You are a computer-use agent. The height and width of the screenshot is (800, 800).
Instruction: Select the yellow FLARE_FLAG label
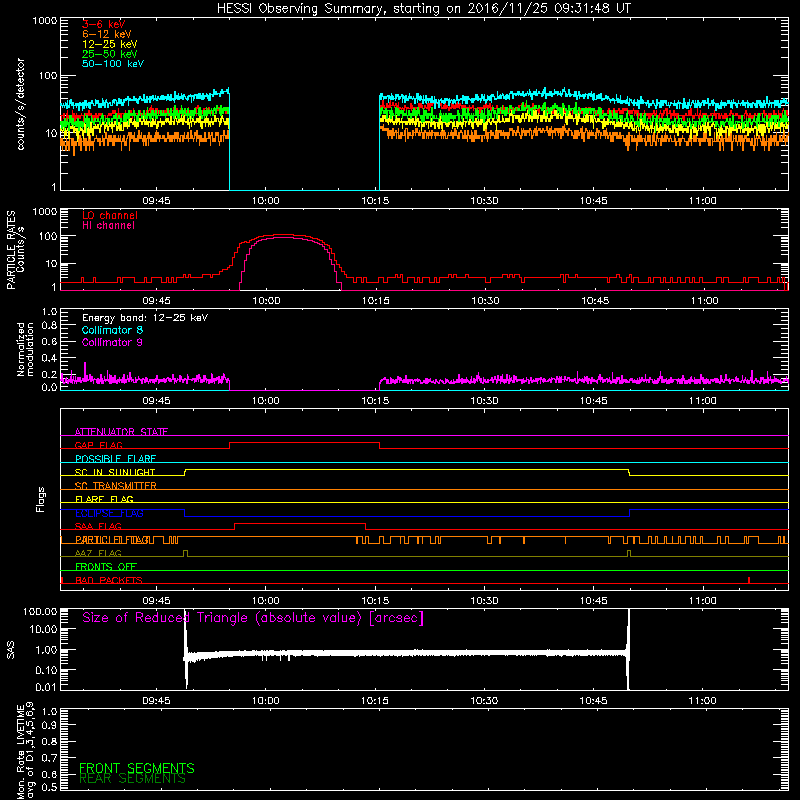point(104,499)
